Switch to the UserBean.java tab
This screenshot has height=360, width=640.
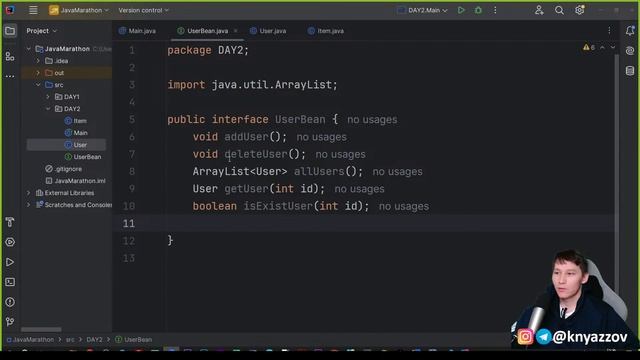tap(203, 31)
